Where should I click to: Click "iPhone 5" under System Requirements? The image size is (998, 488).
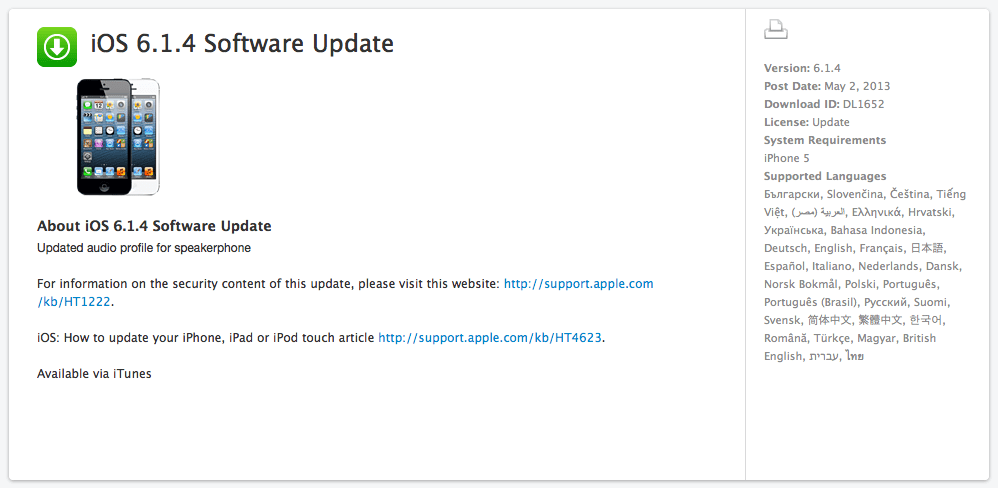[x=787, y=158]
